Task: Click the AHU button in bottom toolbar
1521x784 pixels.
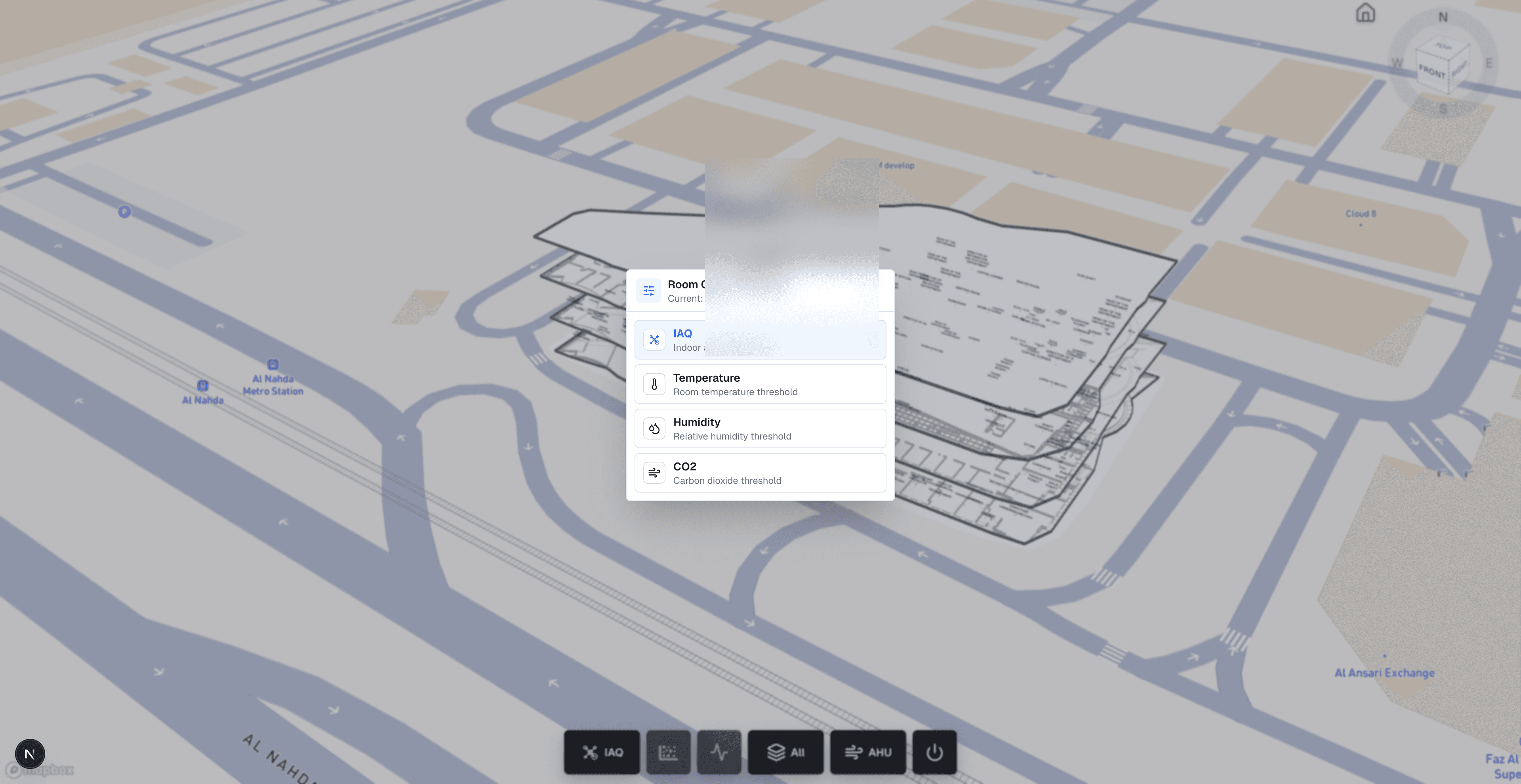Action: 868,752
